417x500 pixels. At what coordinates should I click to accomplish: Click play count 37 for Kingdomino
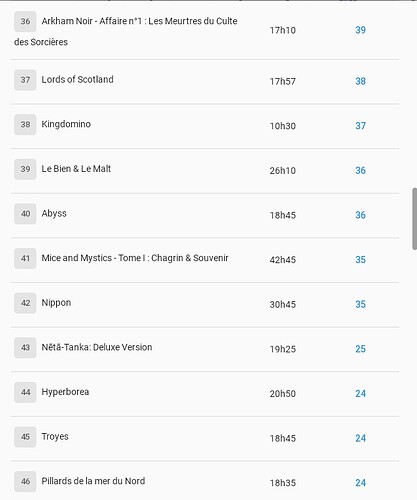tap(360, 126)
